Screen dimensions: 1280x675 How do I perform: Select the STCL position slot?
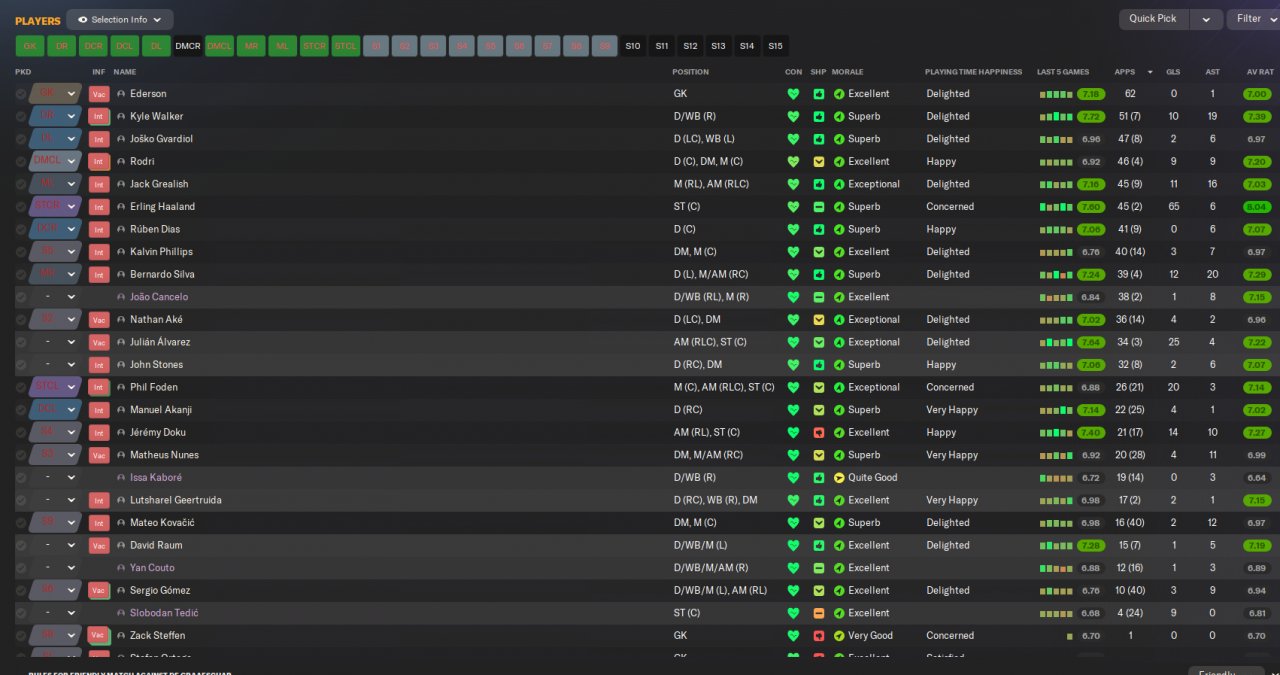coord(346,46)
